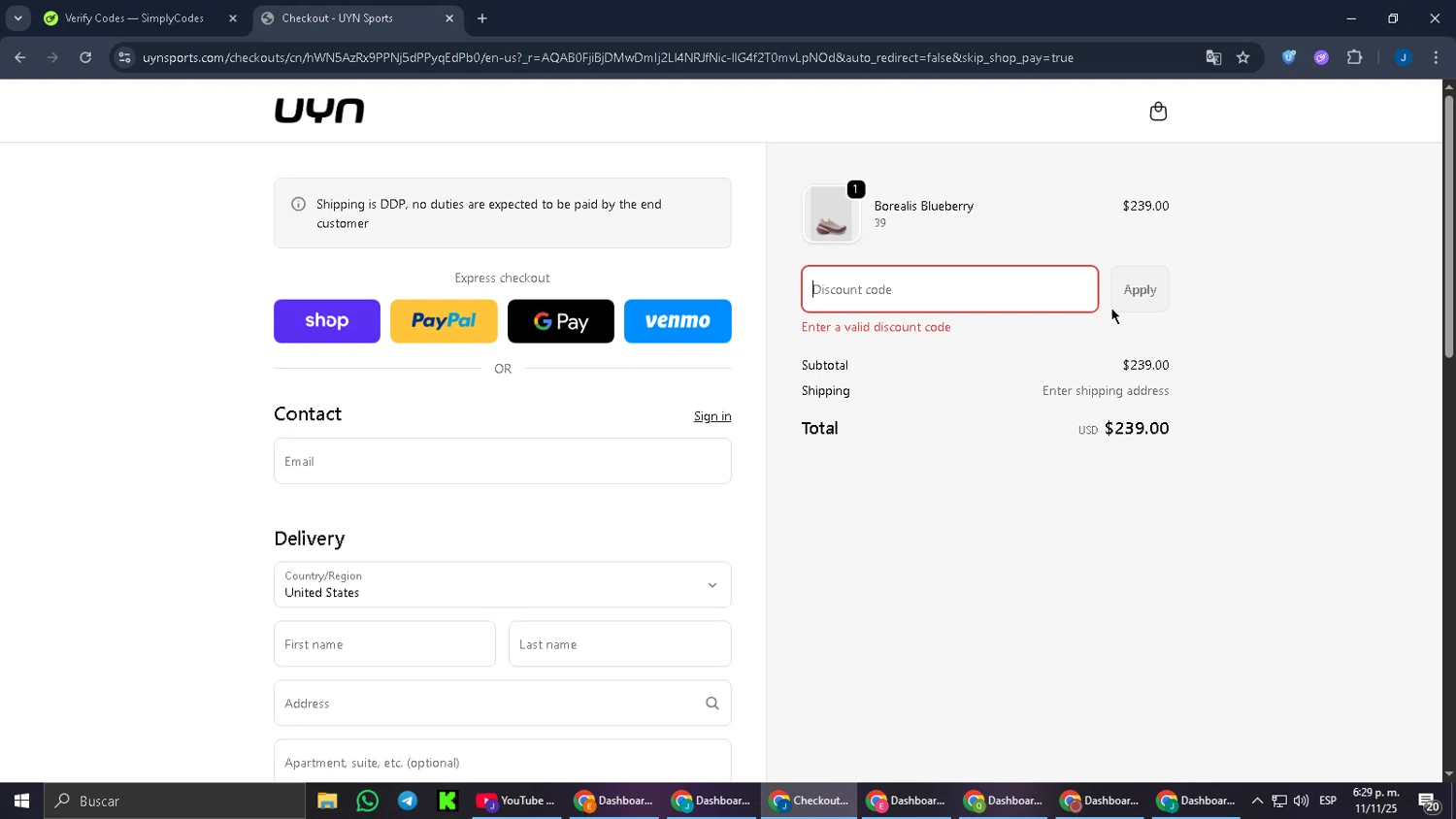
Task: Open the shopping bag cart icon
Action: click(x=1158, y=112)
